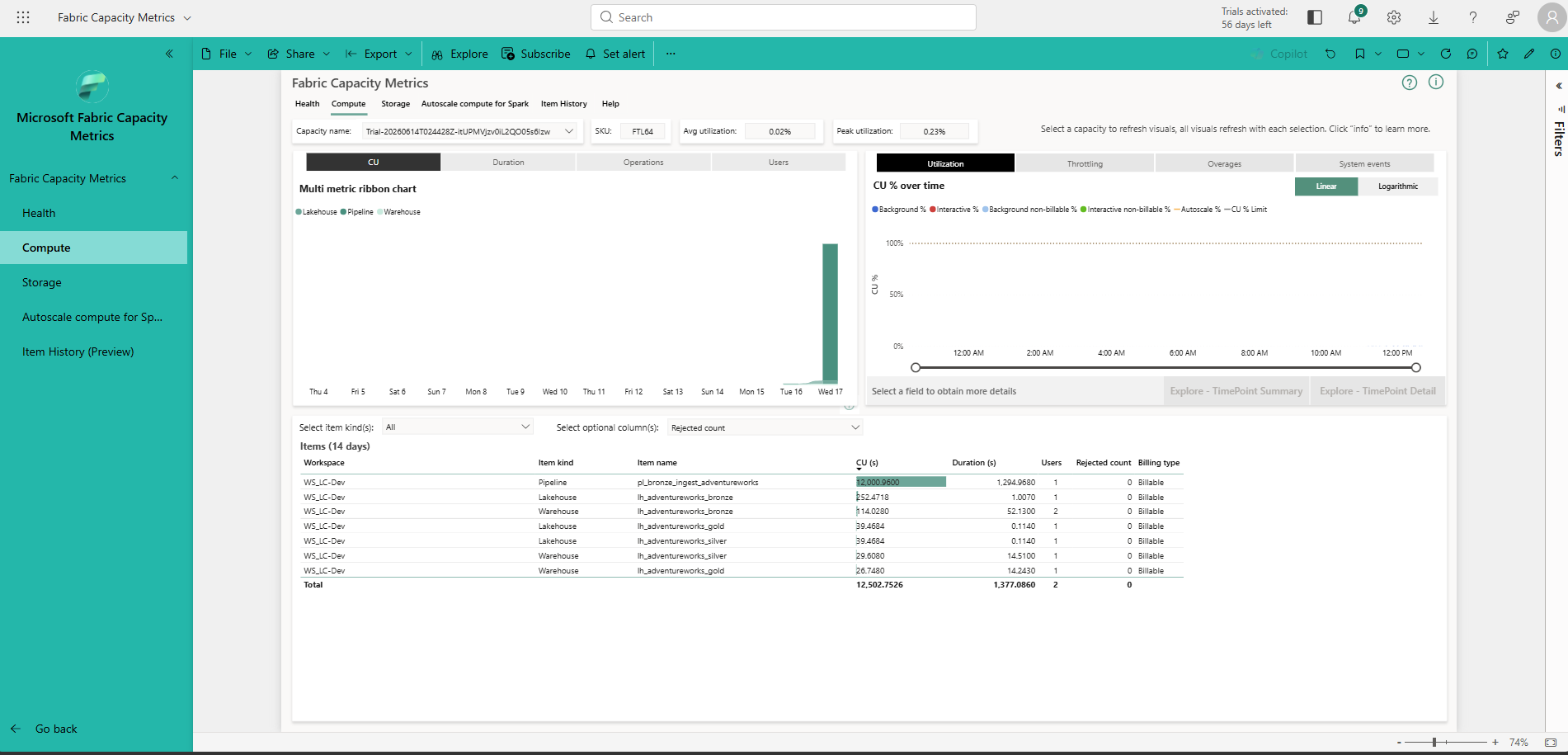The image size is (1568, 755).
Task: Select Item History (Preview) in left navigation
Action: 93,352
